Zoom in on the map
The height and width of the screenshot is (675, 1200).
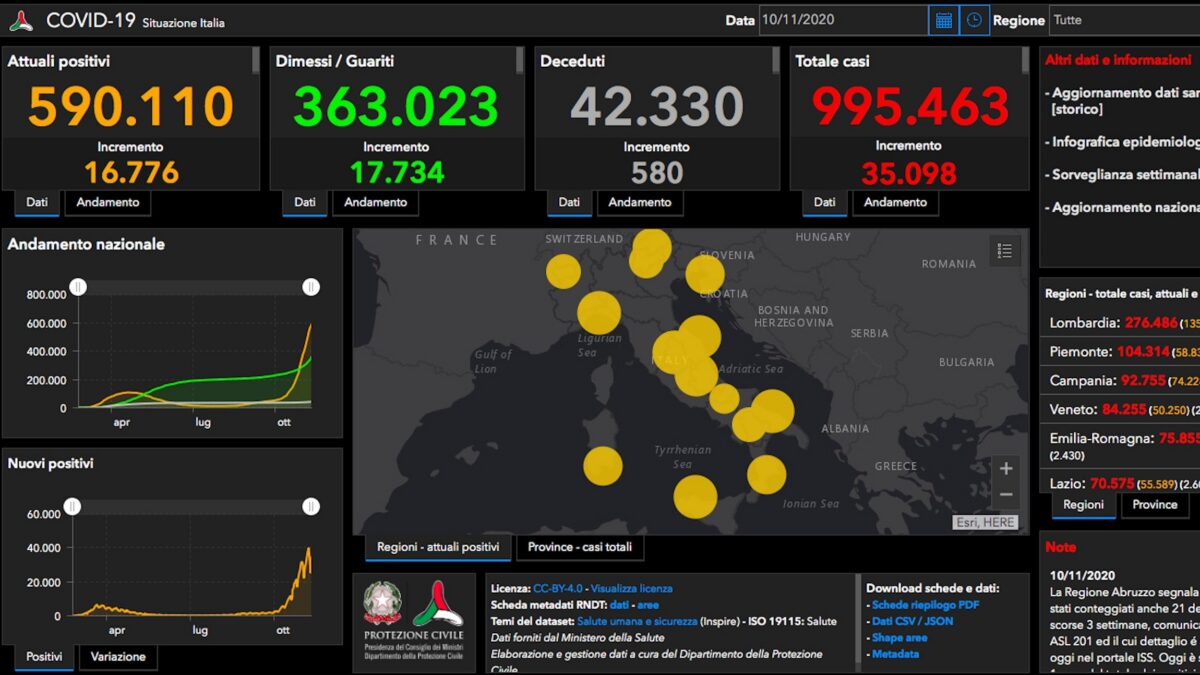pos(1006,468)
